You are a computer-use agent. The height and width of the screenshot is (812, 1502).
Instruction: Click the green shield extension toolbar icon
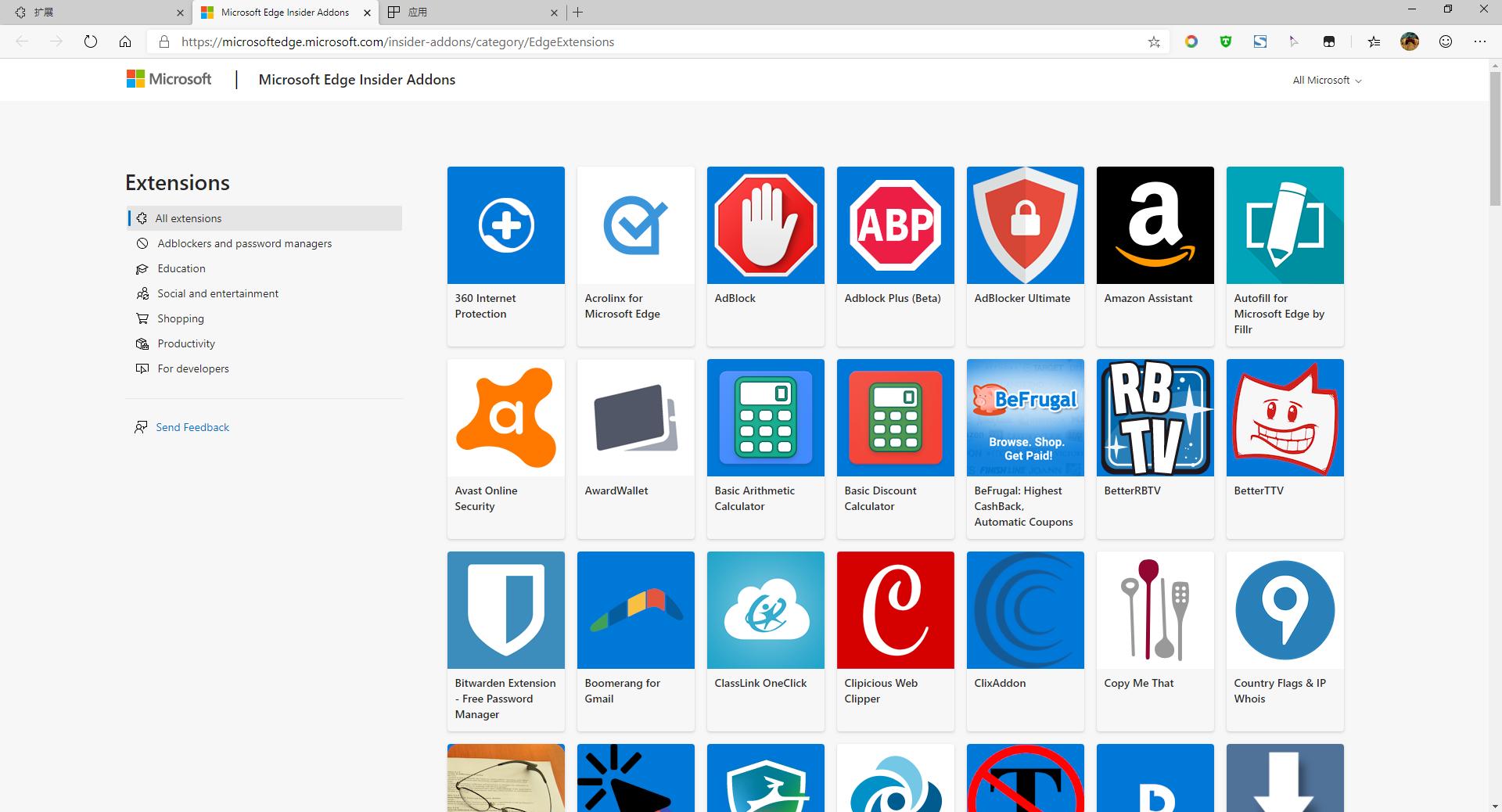point(1226,42)
